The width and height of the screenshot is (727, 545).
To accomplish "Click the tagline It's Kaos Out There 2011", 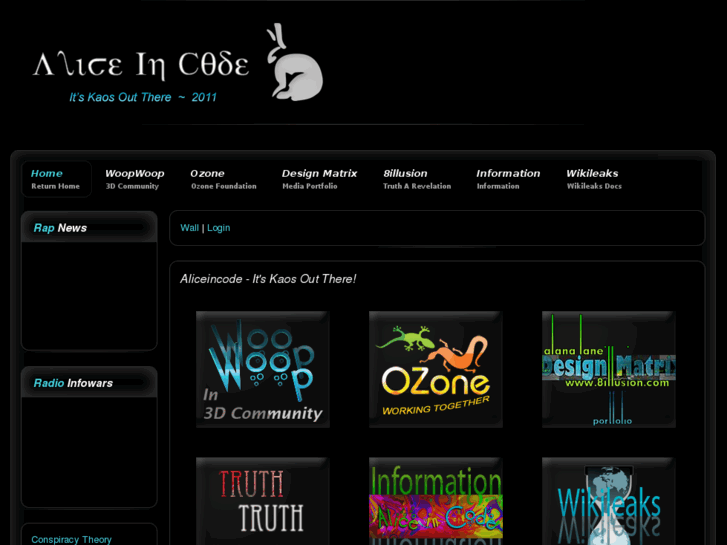I will (143, 97).
